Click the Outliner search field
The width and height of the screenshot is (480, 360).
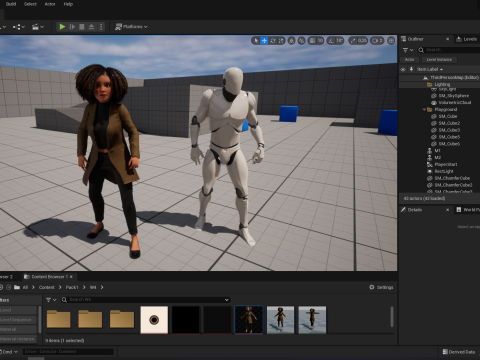click(450, 50)
